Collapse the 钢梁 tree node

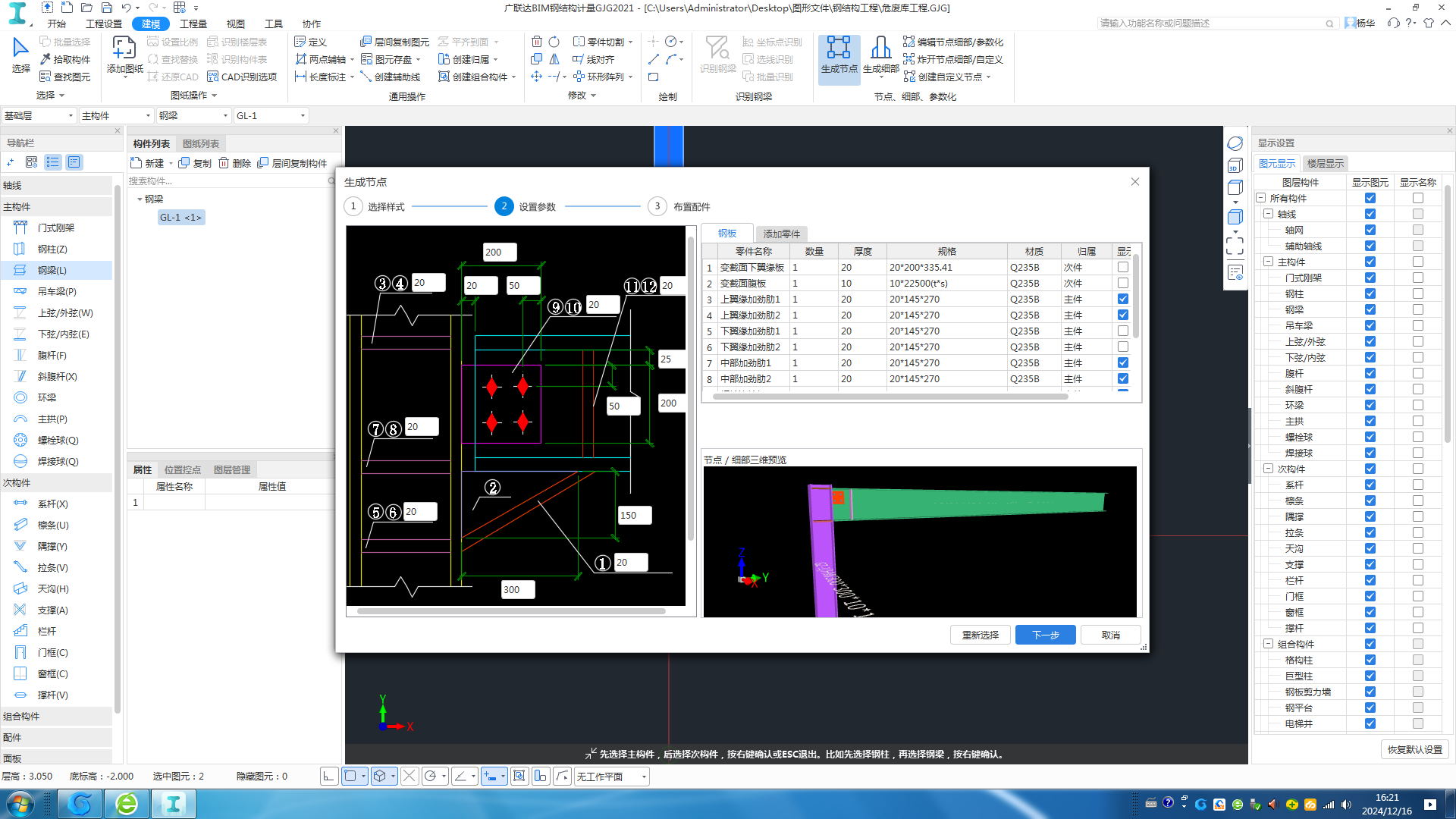pyautogui.click(x=140, y=199)
